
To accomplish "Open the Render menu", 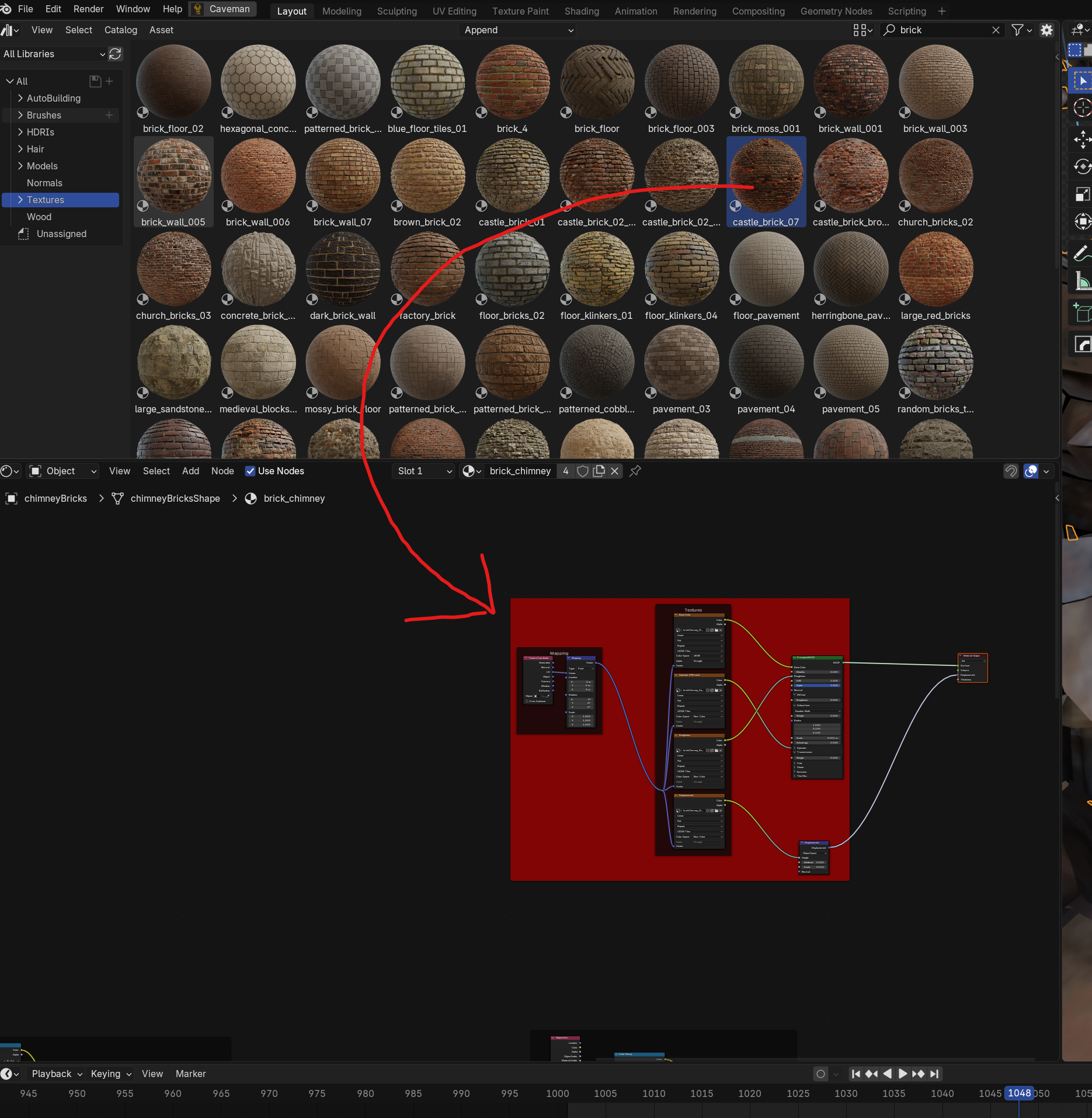I will click(x=88, y=9).
